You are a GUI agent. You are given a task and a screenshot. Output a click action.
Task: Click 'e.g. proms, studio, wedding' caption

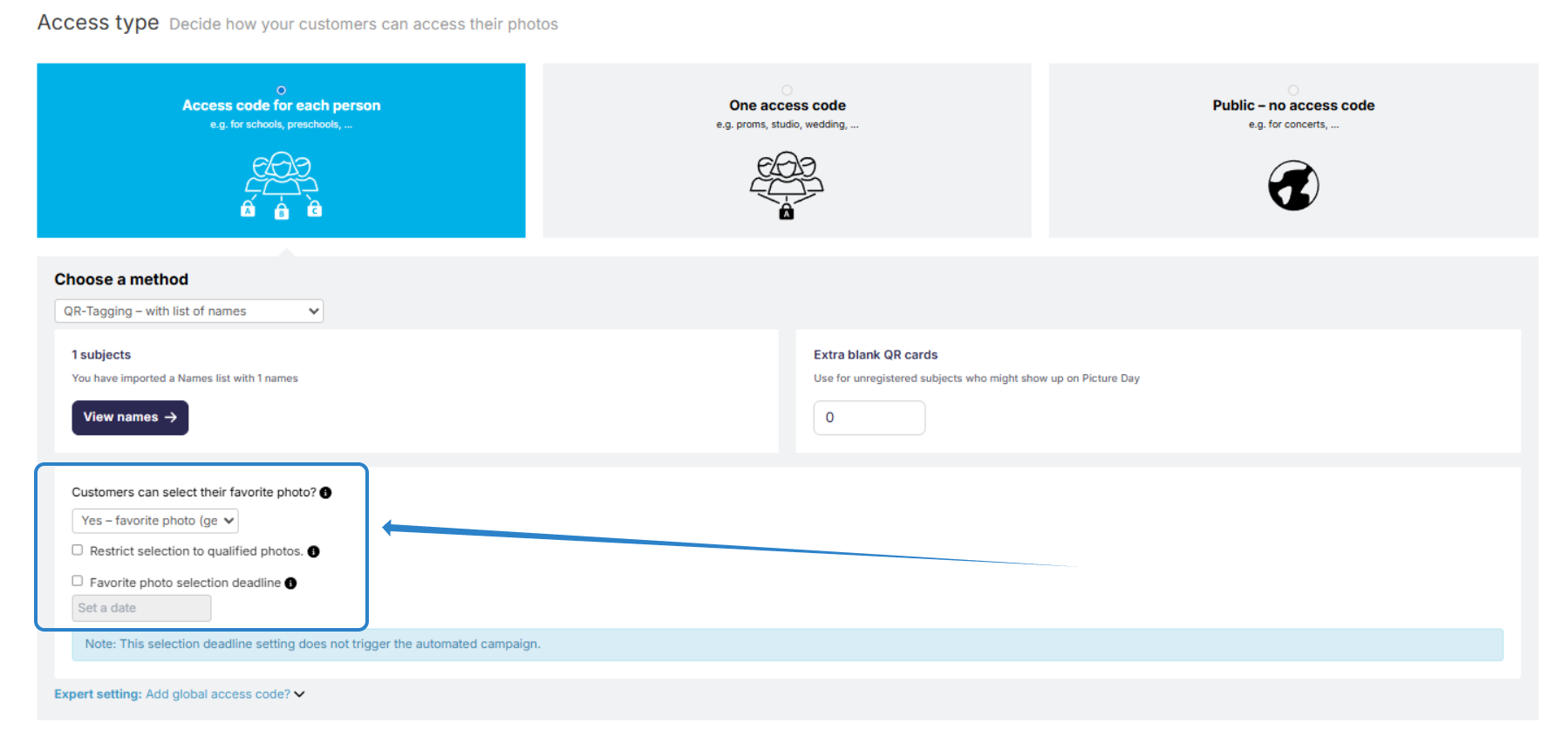click(x=787, y=125)
